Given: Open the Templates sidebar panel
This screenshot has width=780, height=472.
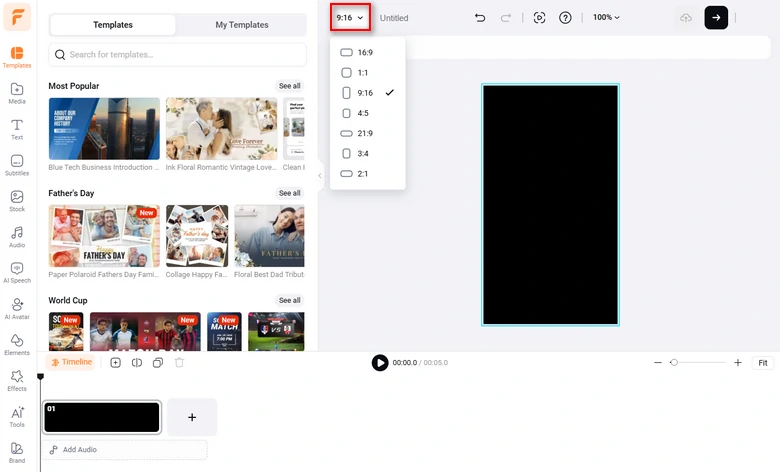Looking at the screenshot, I should 17,57.
